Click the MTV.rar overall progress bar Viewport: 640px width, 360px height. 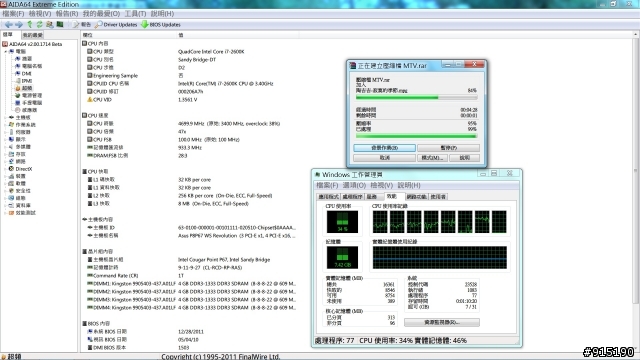click(x=416, y=136)
